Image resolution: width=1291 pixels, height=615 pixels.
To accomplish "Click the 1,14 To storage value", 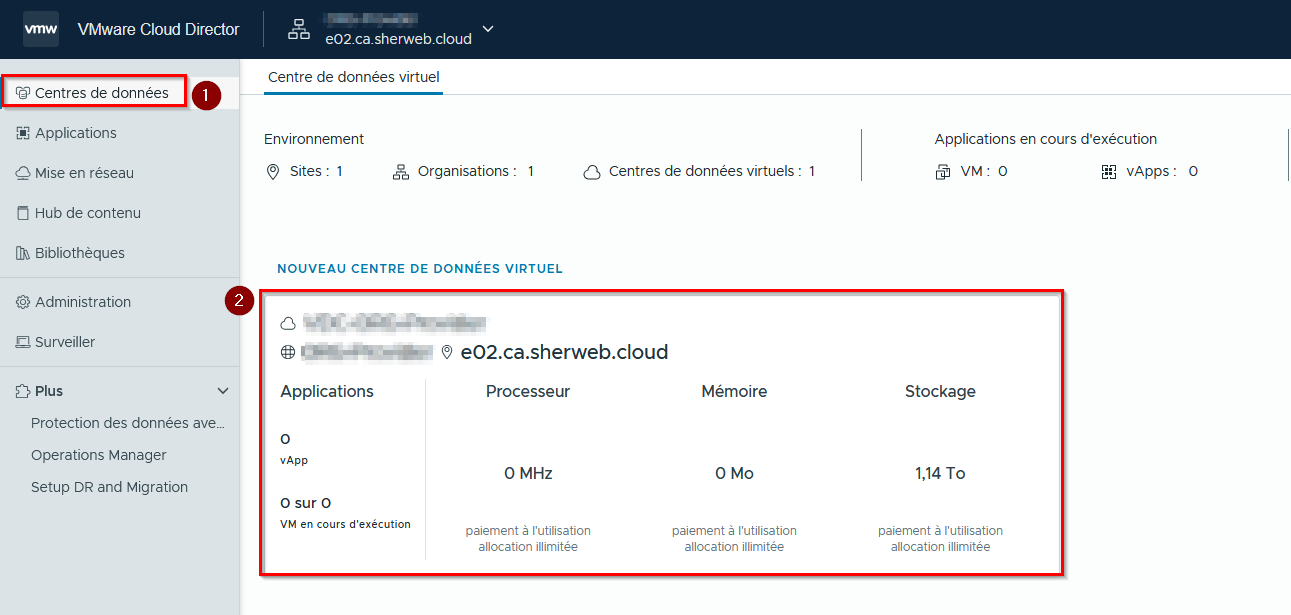I will pyautogui.click(x=940, y=473).
